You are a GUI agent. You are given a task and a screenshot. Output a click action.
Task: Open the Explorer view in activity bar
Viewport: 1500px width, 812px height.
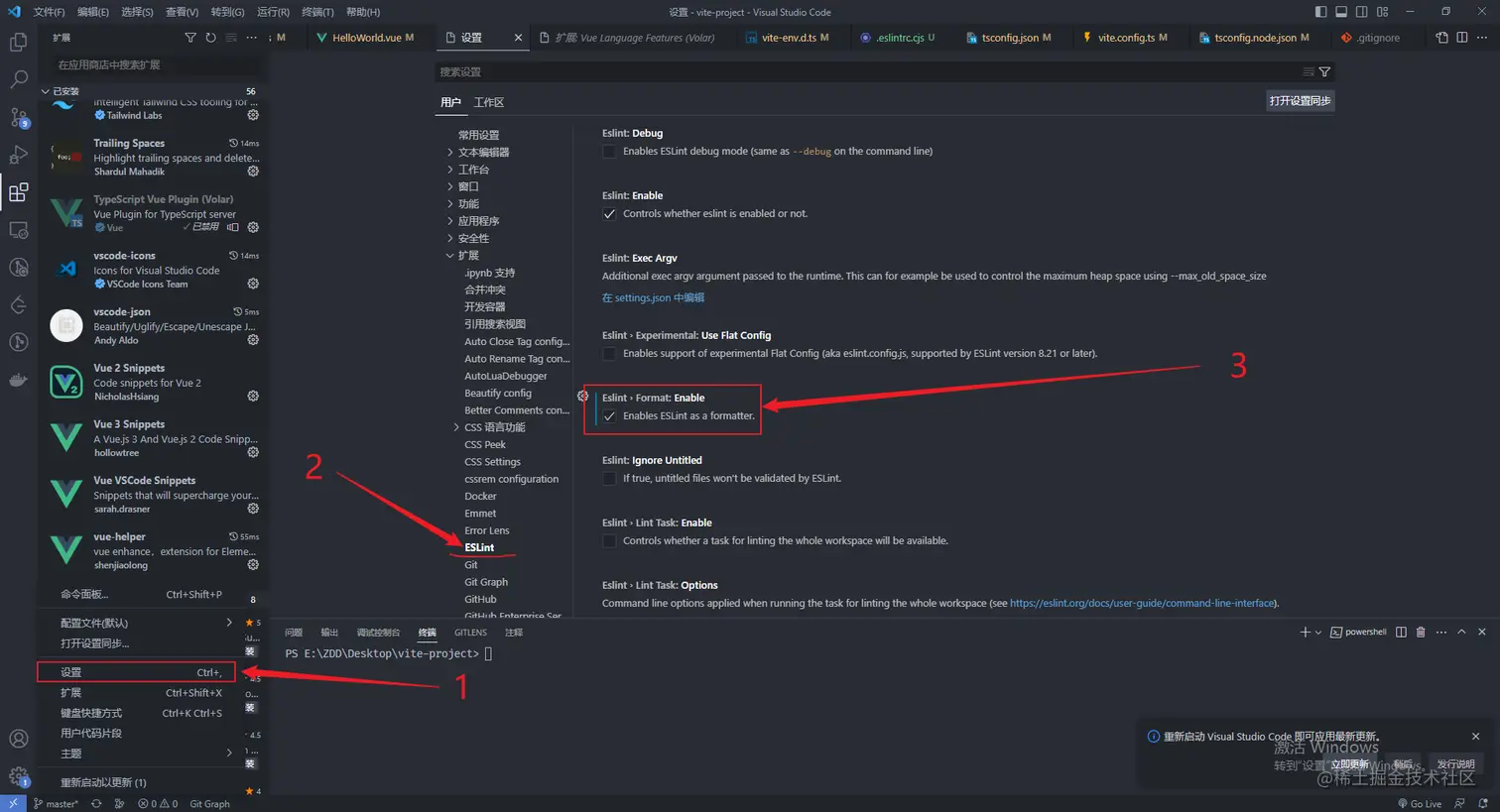pos(18,43)
